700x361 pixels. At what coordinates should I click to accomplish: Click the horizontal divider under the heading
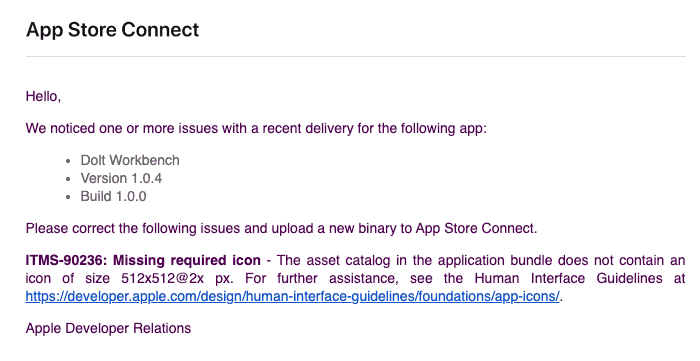point(356,57)
